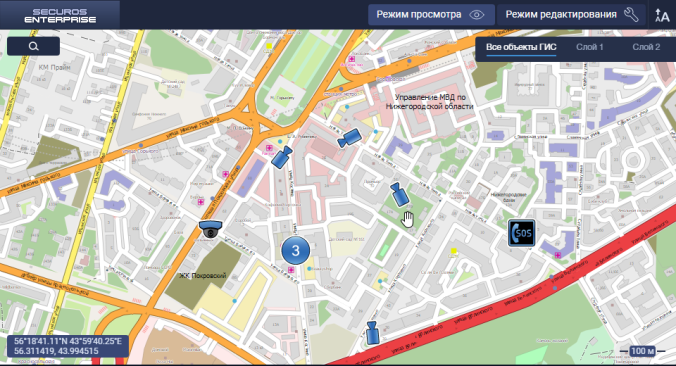Select the Слой 2 tab
676x366 pixels.
coord(646,47)
